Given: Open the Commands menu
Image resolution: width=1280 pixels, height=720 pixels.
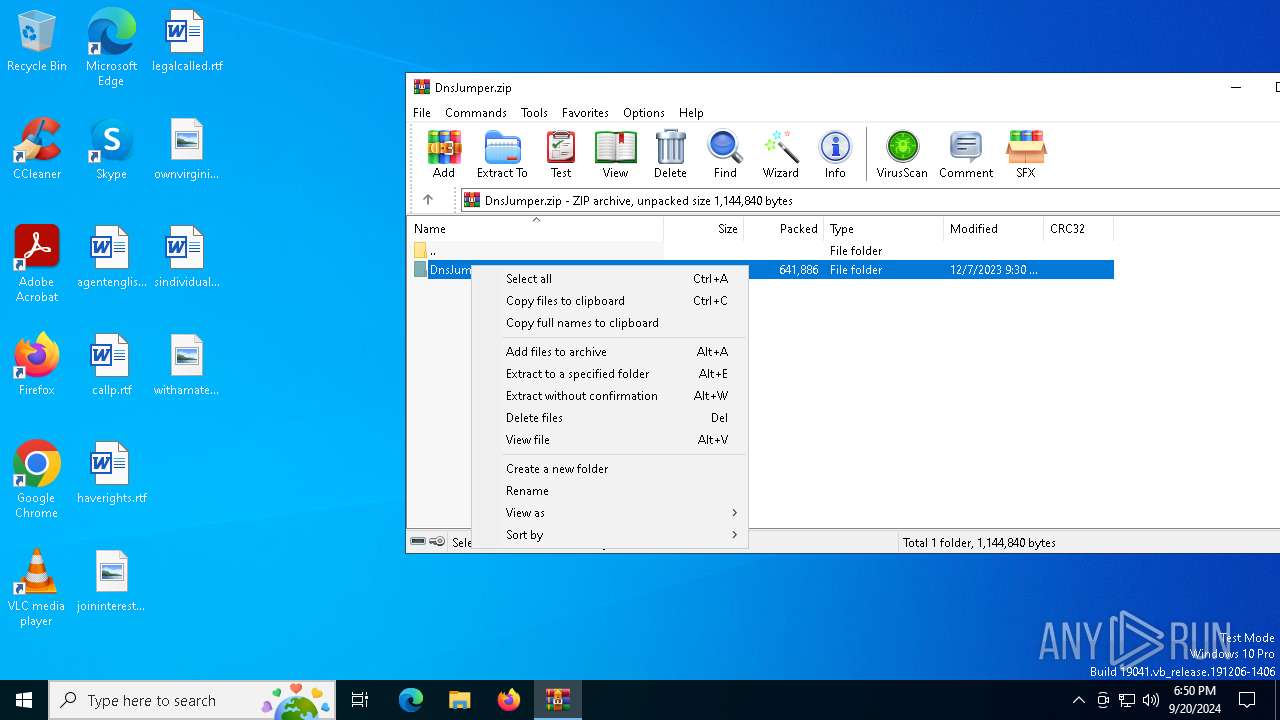Looking at the screenshot, I should tap(476, 113).
